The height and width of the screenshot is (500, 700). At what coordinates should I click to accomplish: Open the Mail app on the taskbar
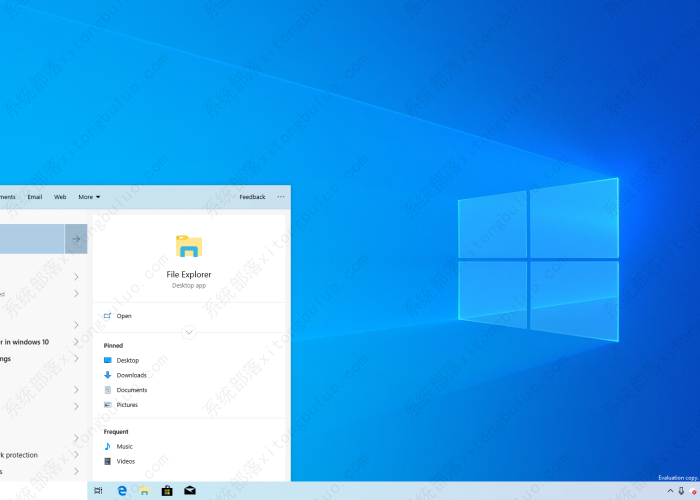click(x=190, y=491)
